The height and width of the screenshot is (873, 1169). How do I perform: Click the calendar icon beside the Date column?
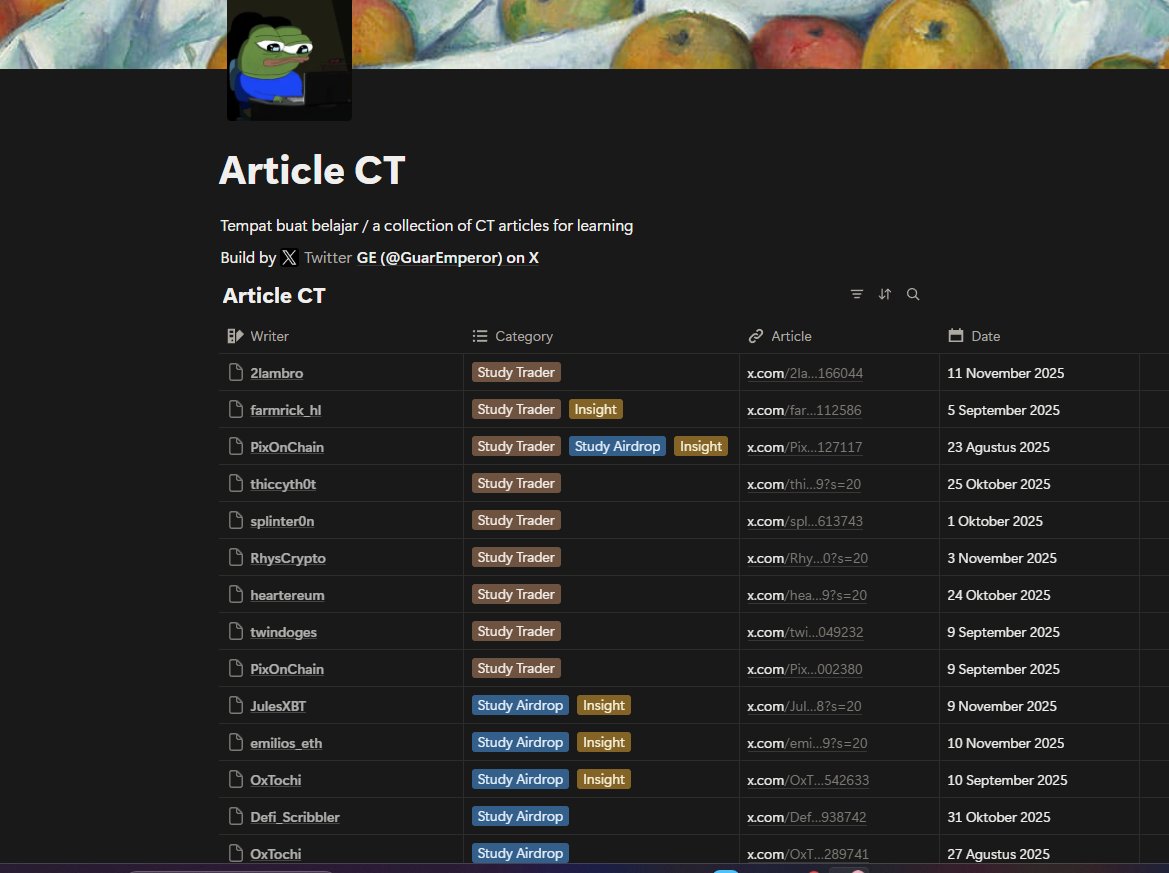tap(954, 336)
